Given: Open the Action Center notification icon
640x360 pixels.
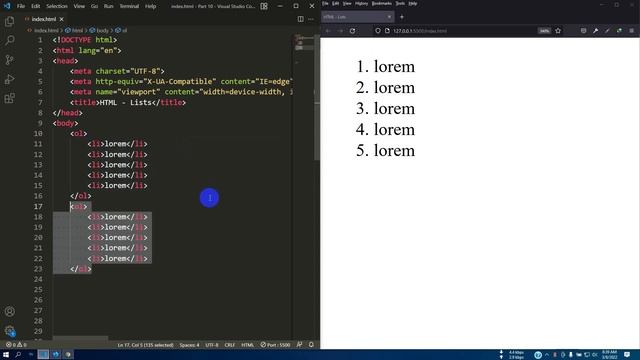Looking at the screenshot, I should click(627, 355).
